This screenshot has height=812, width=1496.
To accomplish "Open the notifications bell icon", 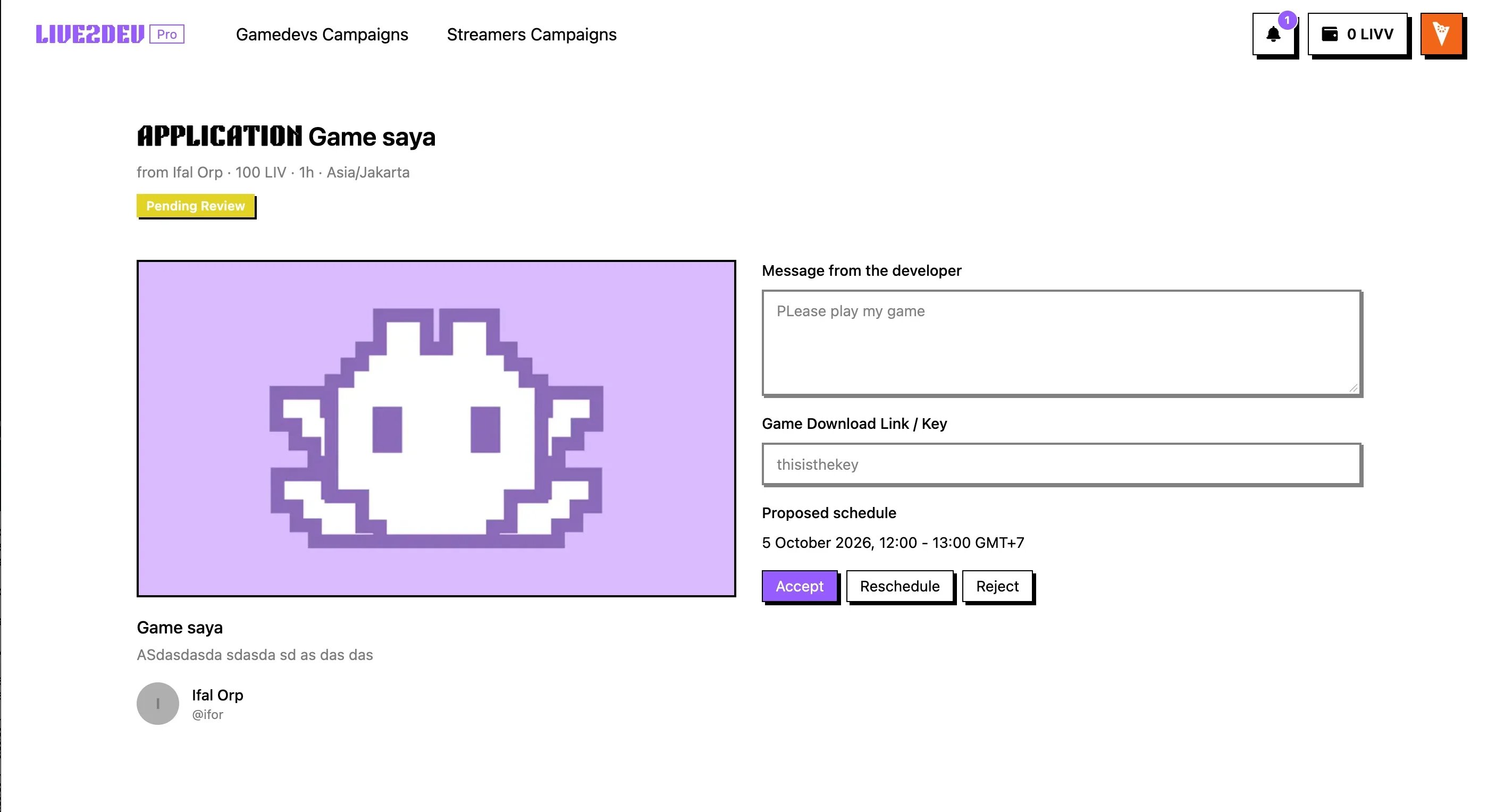I will 1274,34.
